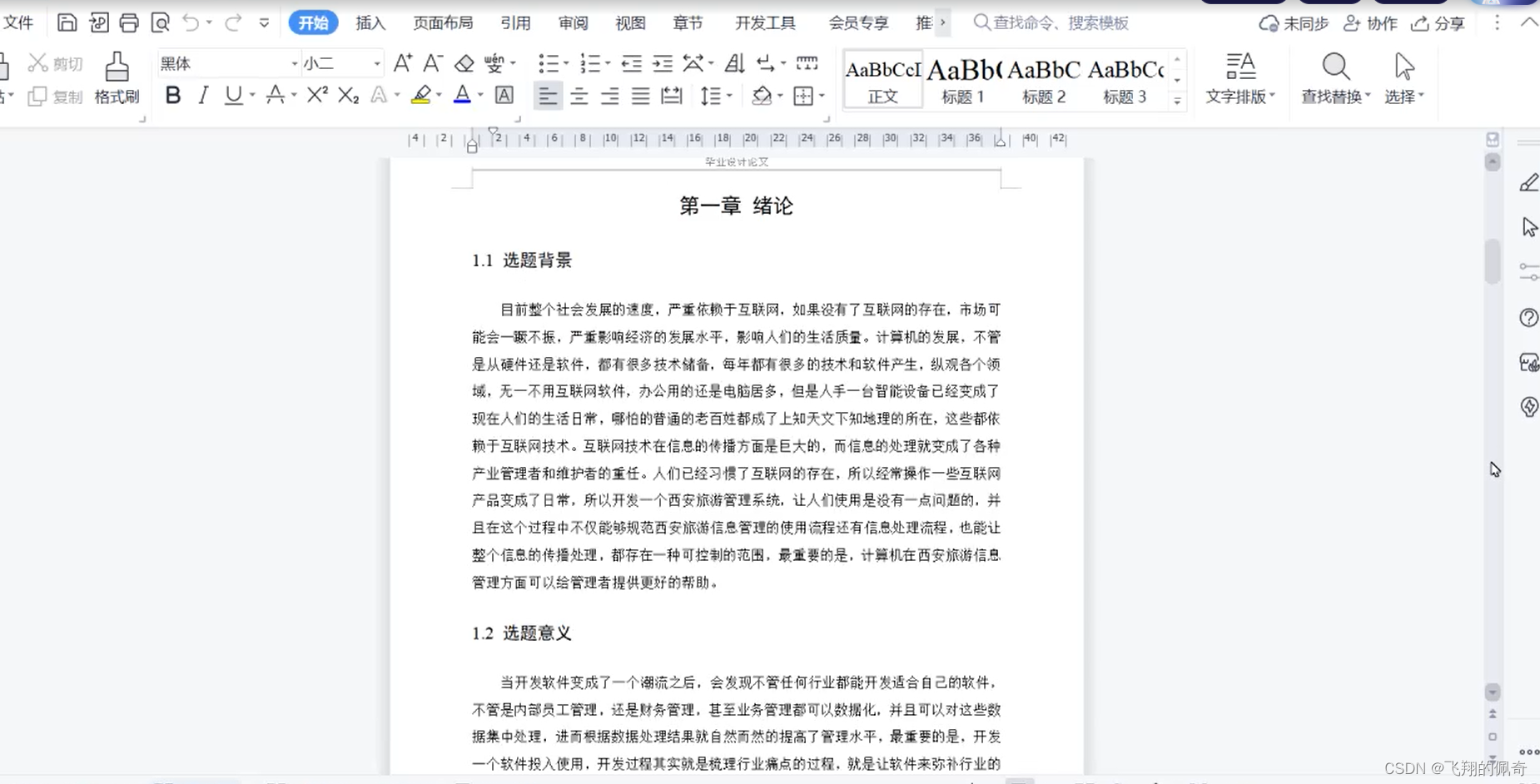1540x784 pixels.
Task: Click the help question mark sidebar icon
Action: pyautogui.click(x=1529, y=317)
